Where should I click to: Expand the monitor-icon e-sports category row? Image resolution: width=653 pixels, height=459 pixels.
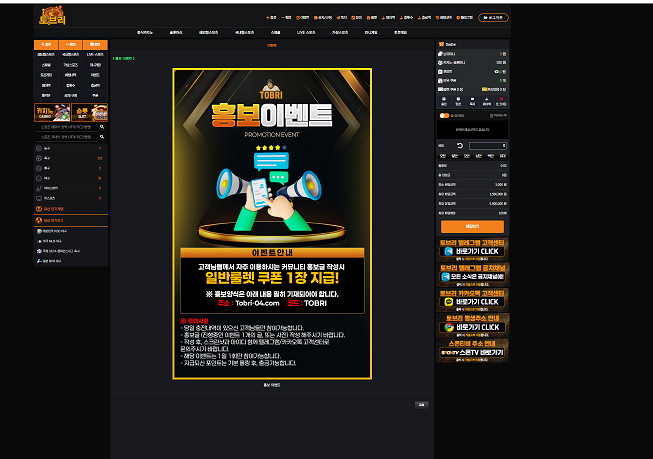tap(70, 198)
